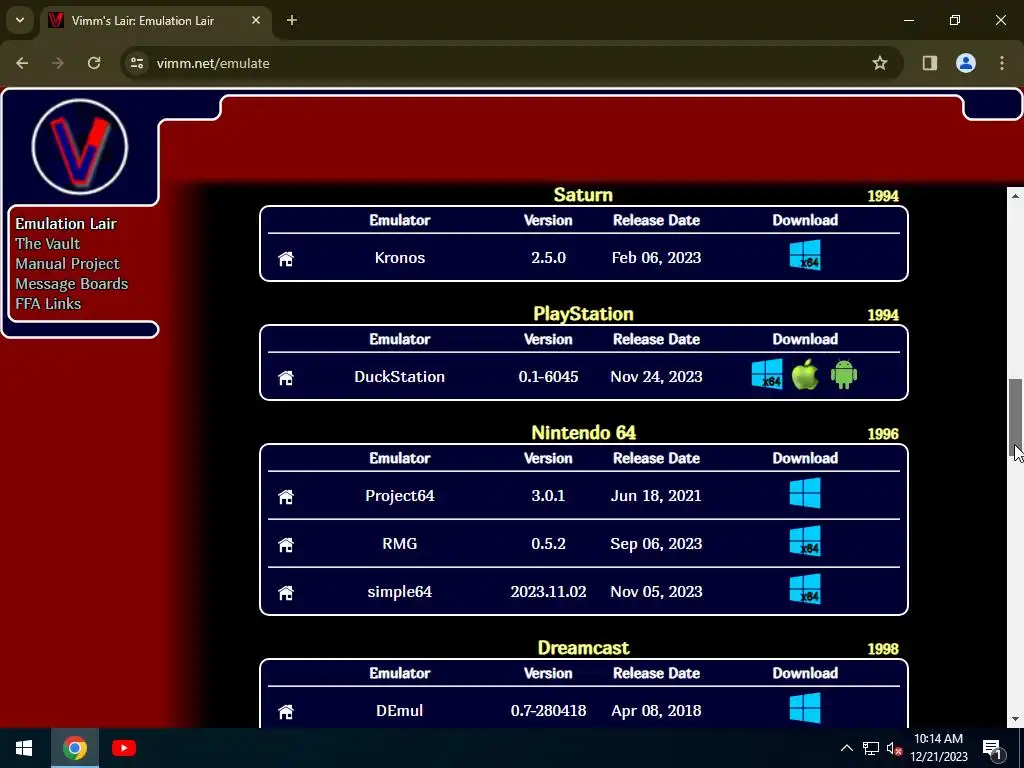The image size is (1024, 768).
Task: Download Kronos Windows x64 build
Action: (805, 255)
